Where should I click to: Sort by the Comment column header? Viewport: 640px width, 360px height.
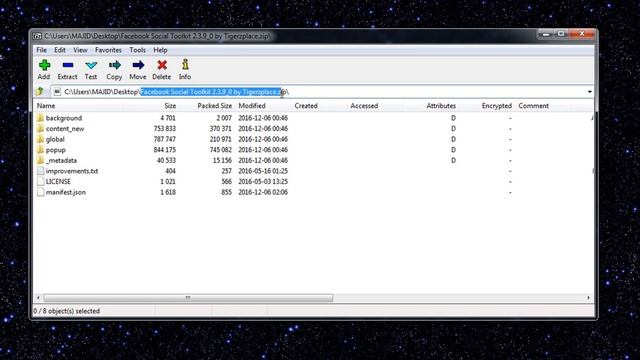point(533,106)
